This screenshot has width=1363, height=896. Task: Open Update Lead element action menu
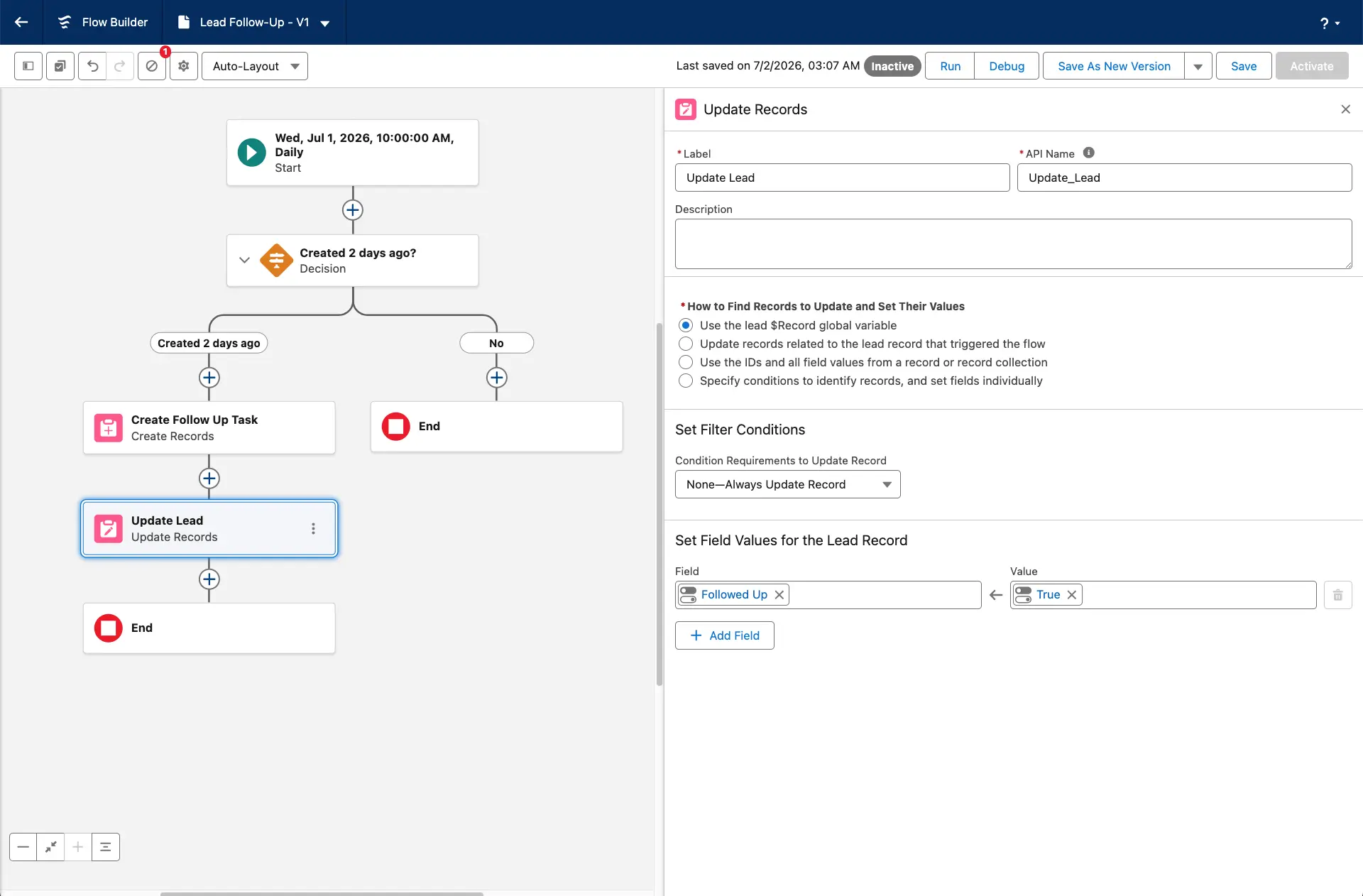click(x=313, y=529)
